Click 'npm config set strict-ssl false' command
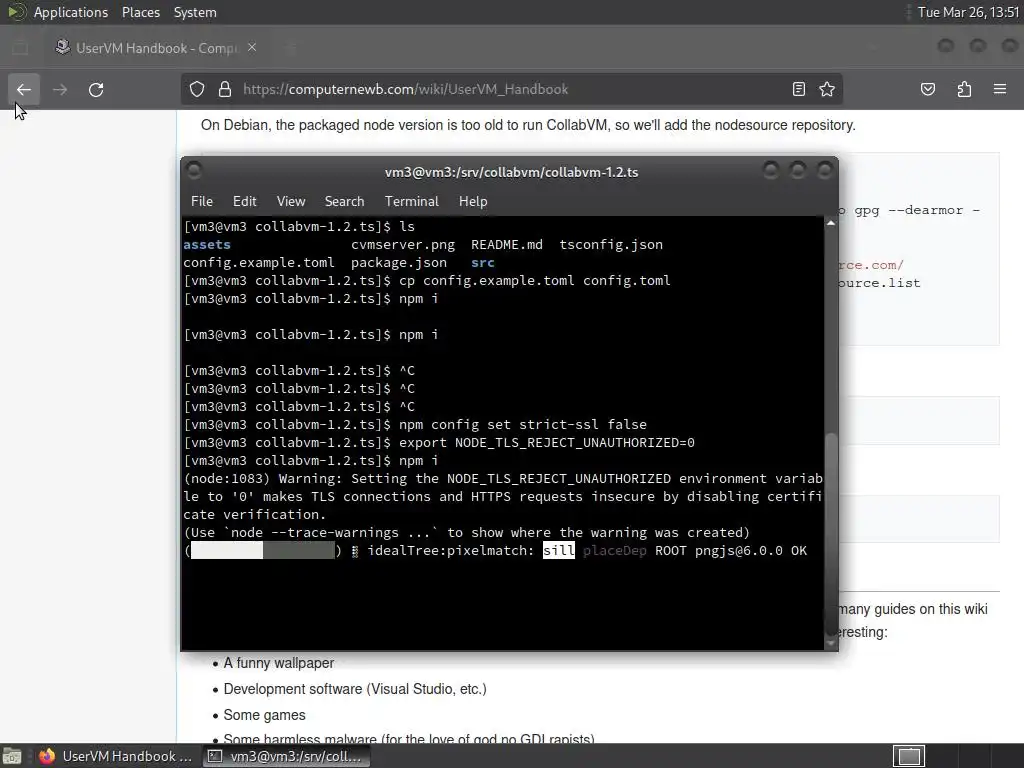Screen dimensions: 1024x768 pos(522,424)
